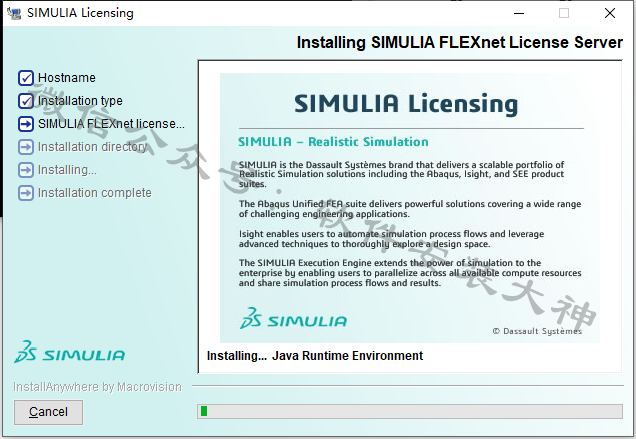Close the SIMULIA Licensing window

(610, 13)
